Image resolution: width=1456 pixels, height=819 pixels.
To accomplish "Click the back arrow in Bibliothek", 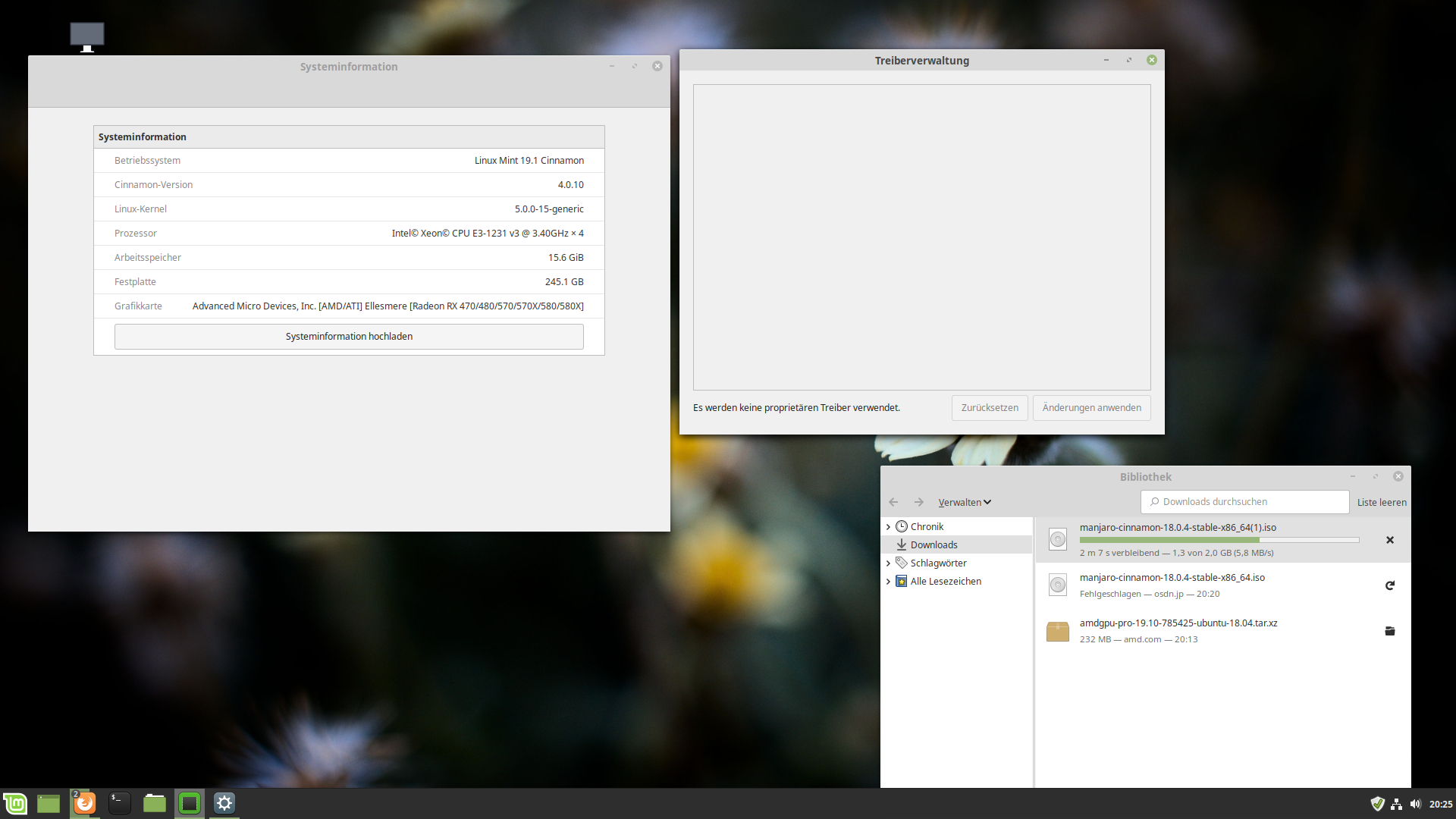I will pos(893,502).
